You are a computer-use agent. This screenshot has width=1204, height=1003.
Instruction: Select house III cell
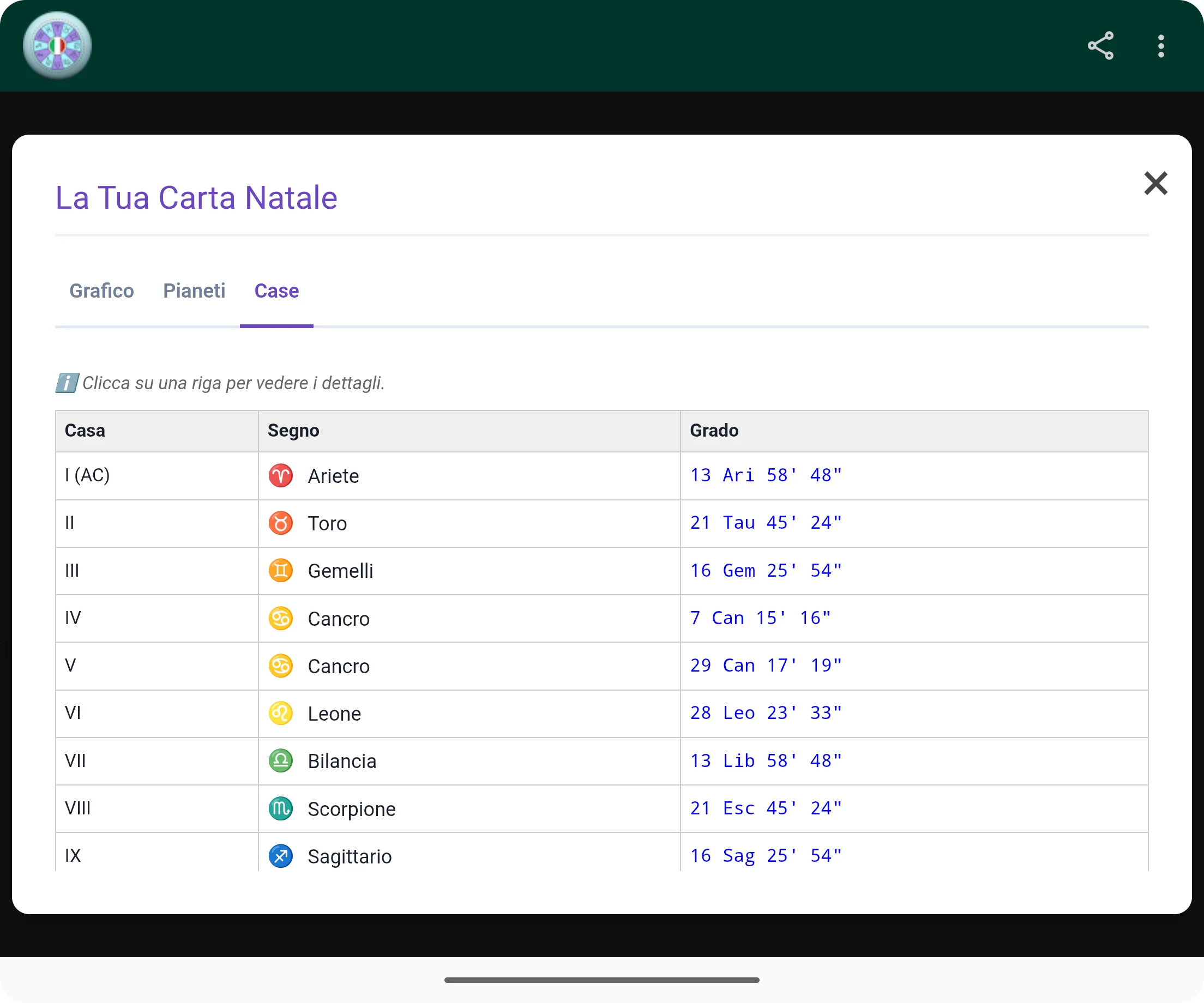coord(157,571)
